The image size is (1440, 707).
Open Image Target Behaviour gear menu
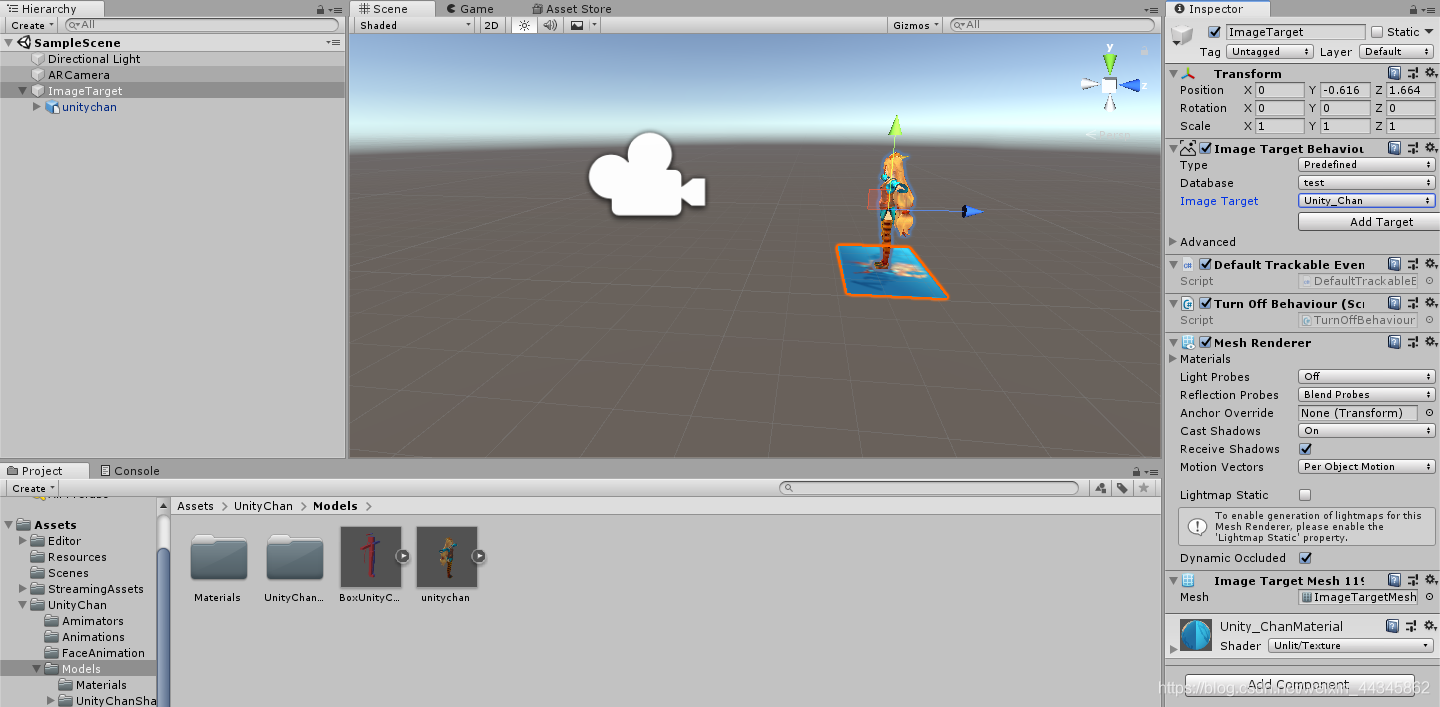point(1430,148)
